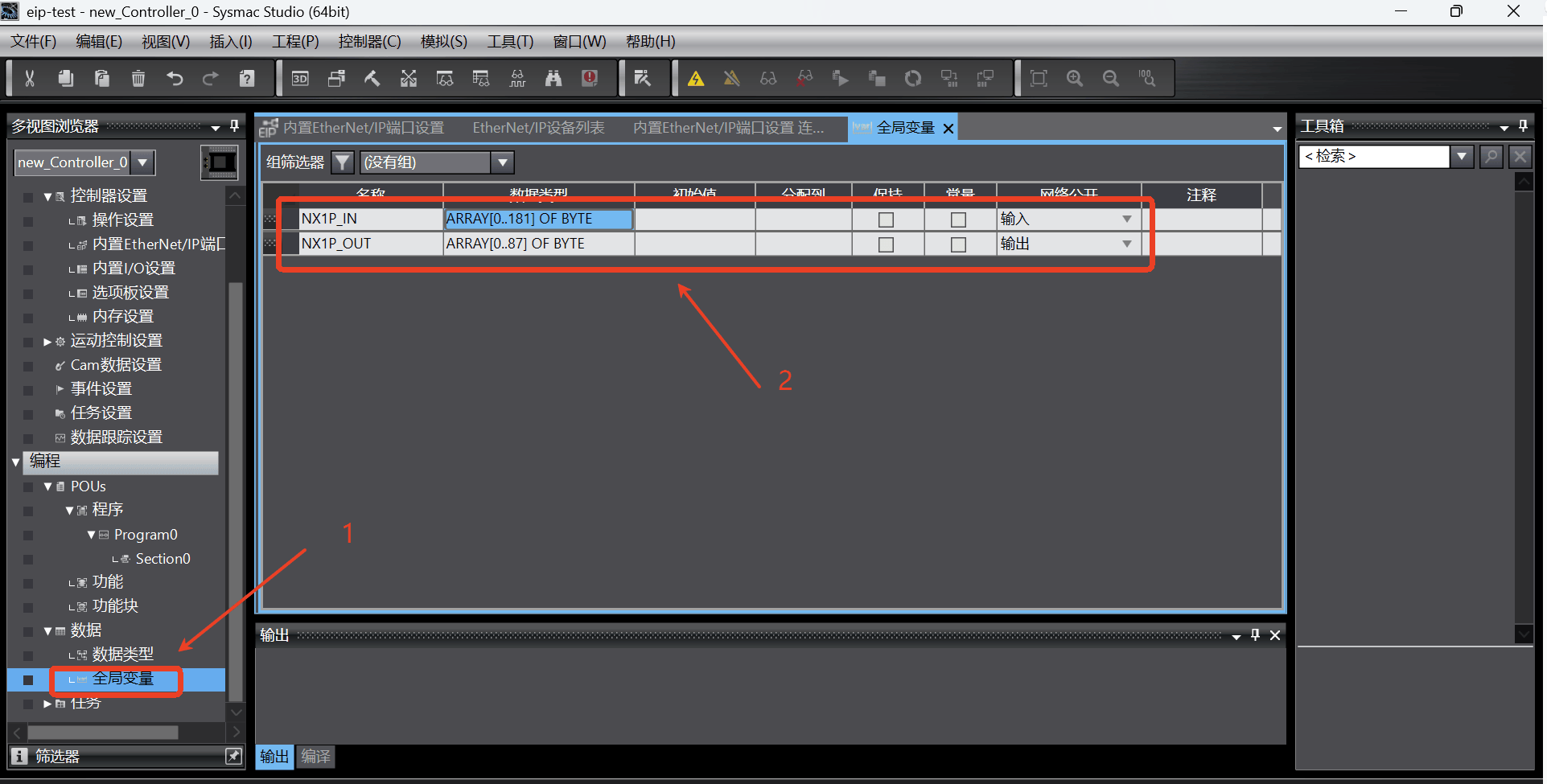1547x784 pixels.
Task: Collapse the POUs tree node
Action: pos(47,486)
